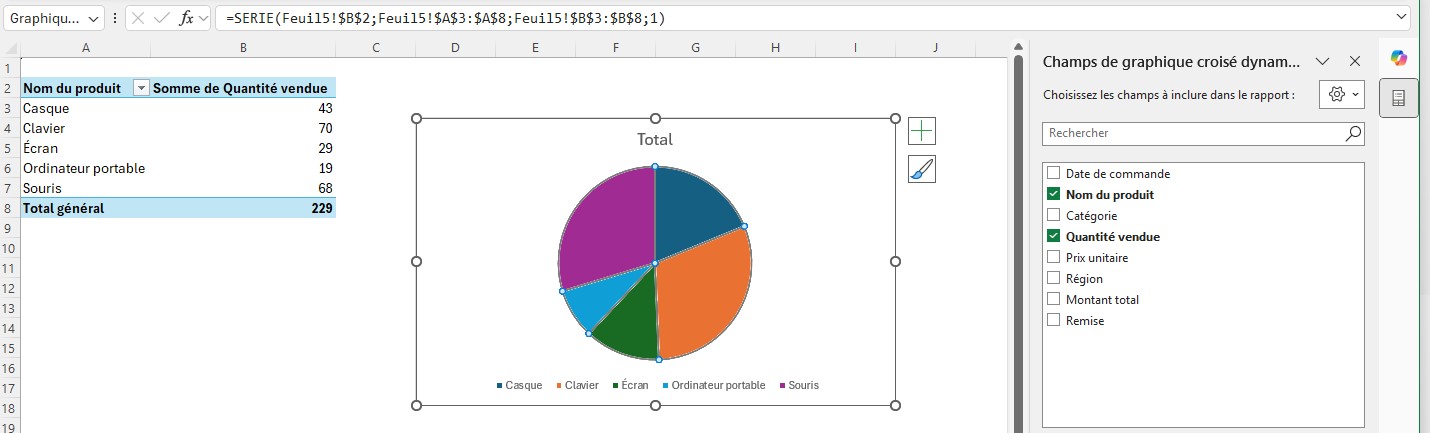Expand the Name Box dropdown

(93, 19)
